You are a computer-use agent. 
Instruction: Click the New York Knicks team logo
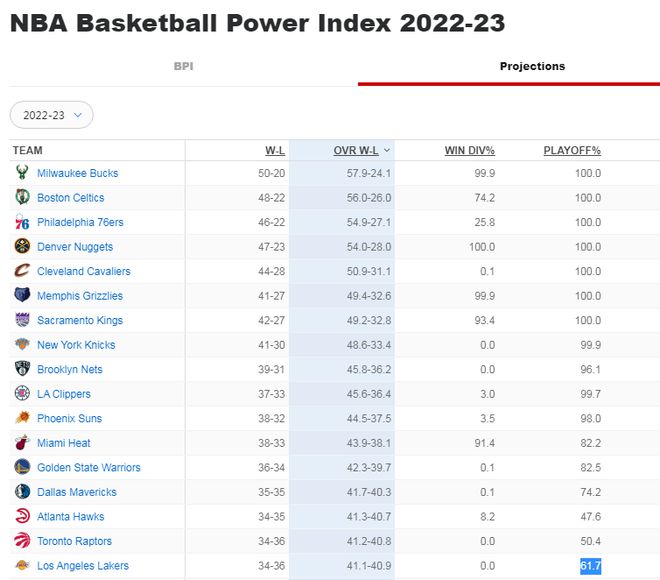click(22, 344)
